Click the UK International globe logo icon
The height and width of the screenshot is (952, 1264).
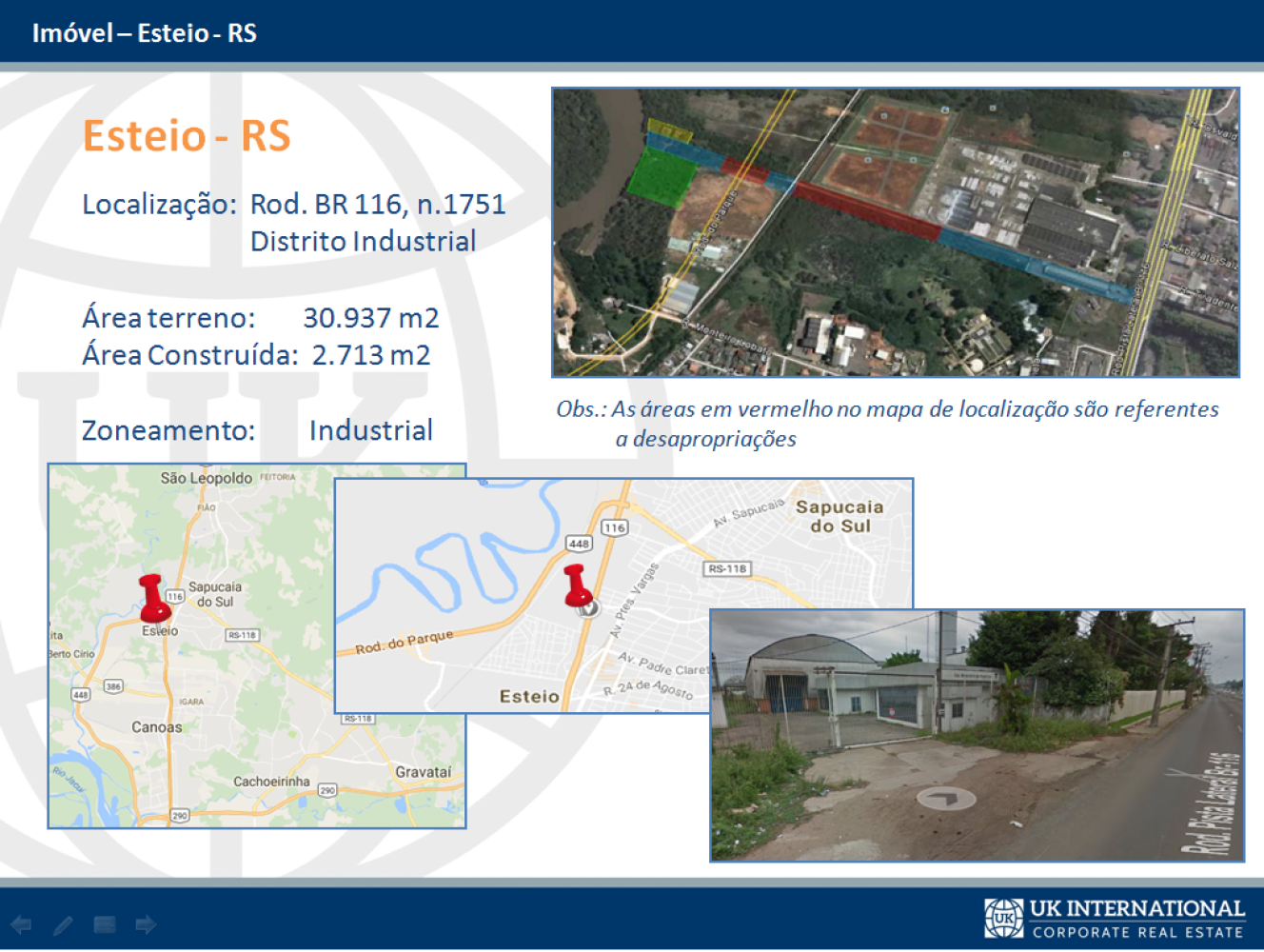click(x=1003, y=919)
